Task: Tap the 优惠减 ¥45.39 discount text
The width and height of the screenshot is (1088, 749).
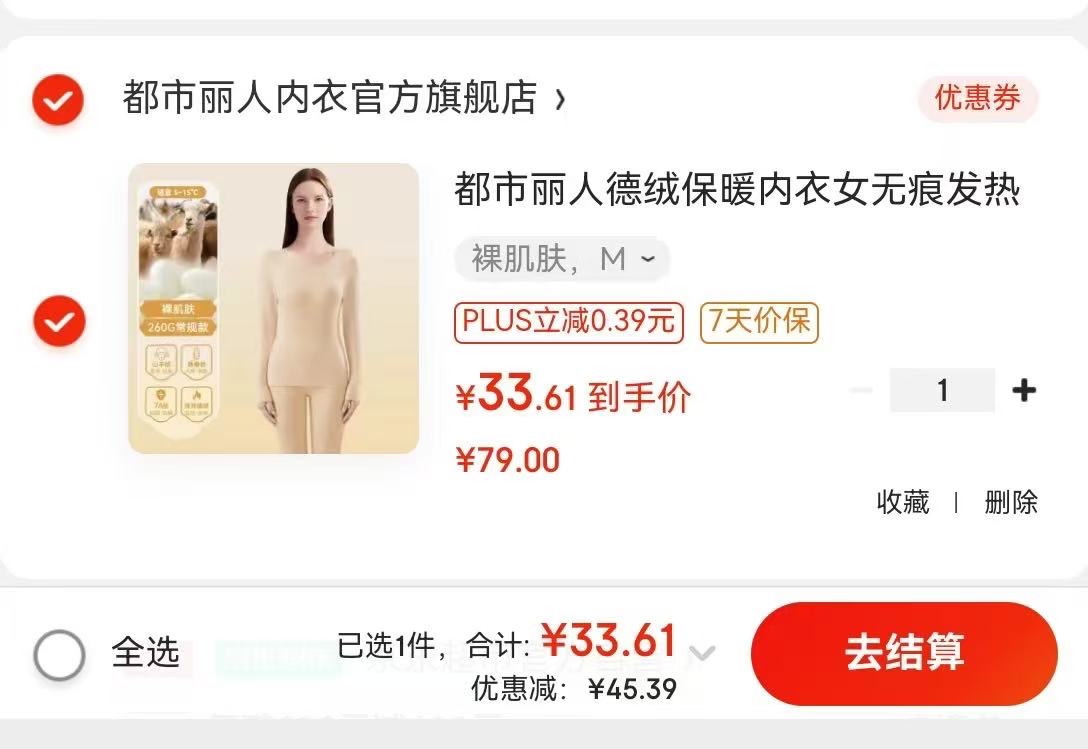Action: coord(575,689)
